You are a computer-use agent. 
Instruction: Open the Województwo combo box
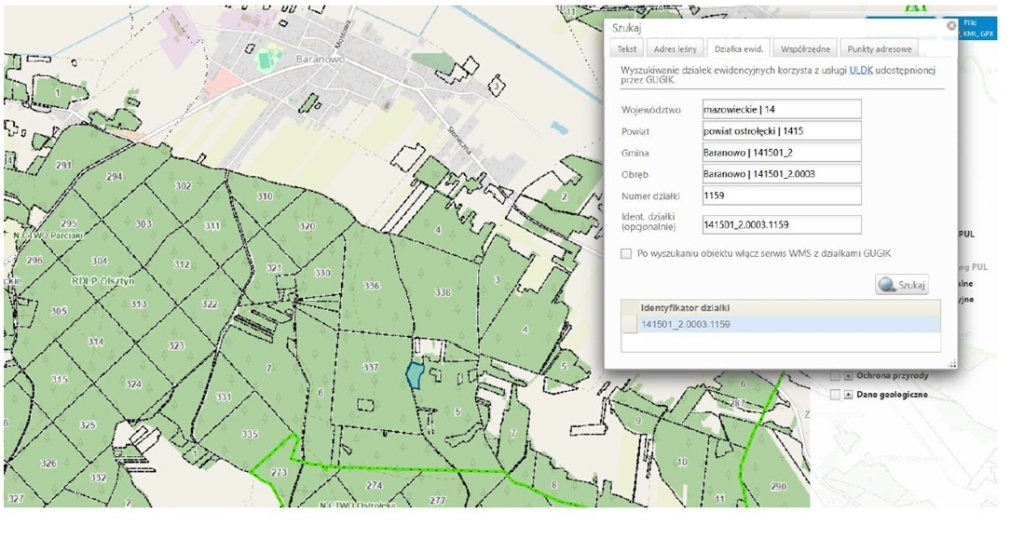click(x=780, y=109)
